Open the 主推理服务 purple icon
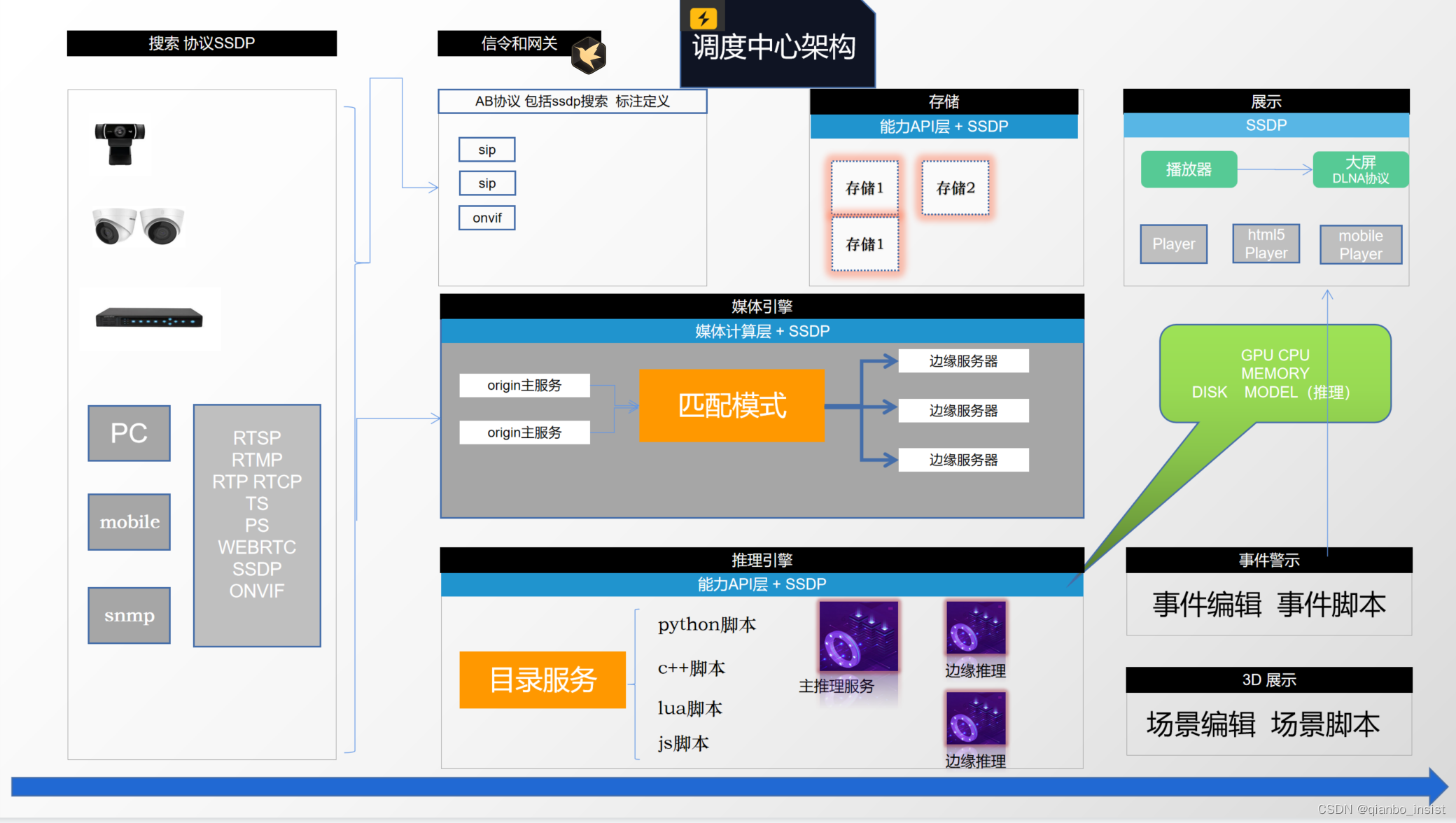Viewport: 1456px width, 823px height. [859, 635]
